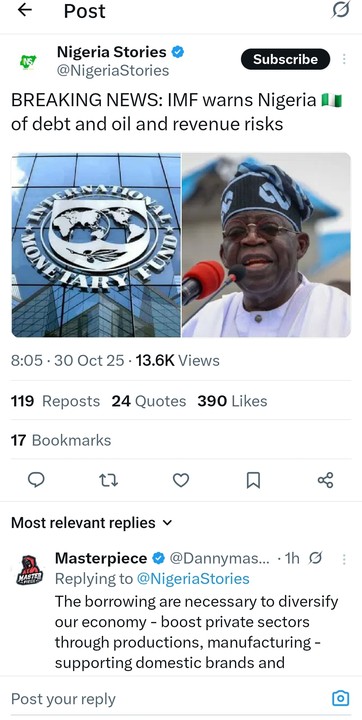Viewport: 362px width, 720px height.
Task: Open Nigeria Stories profile avatar
Action: click(28, 61)
